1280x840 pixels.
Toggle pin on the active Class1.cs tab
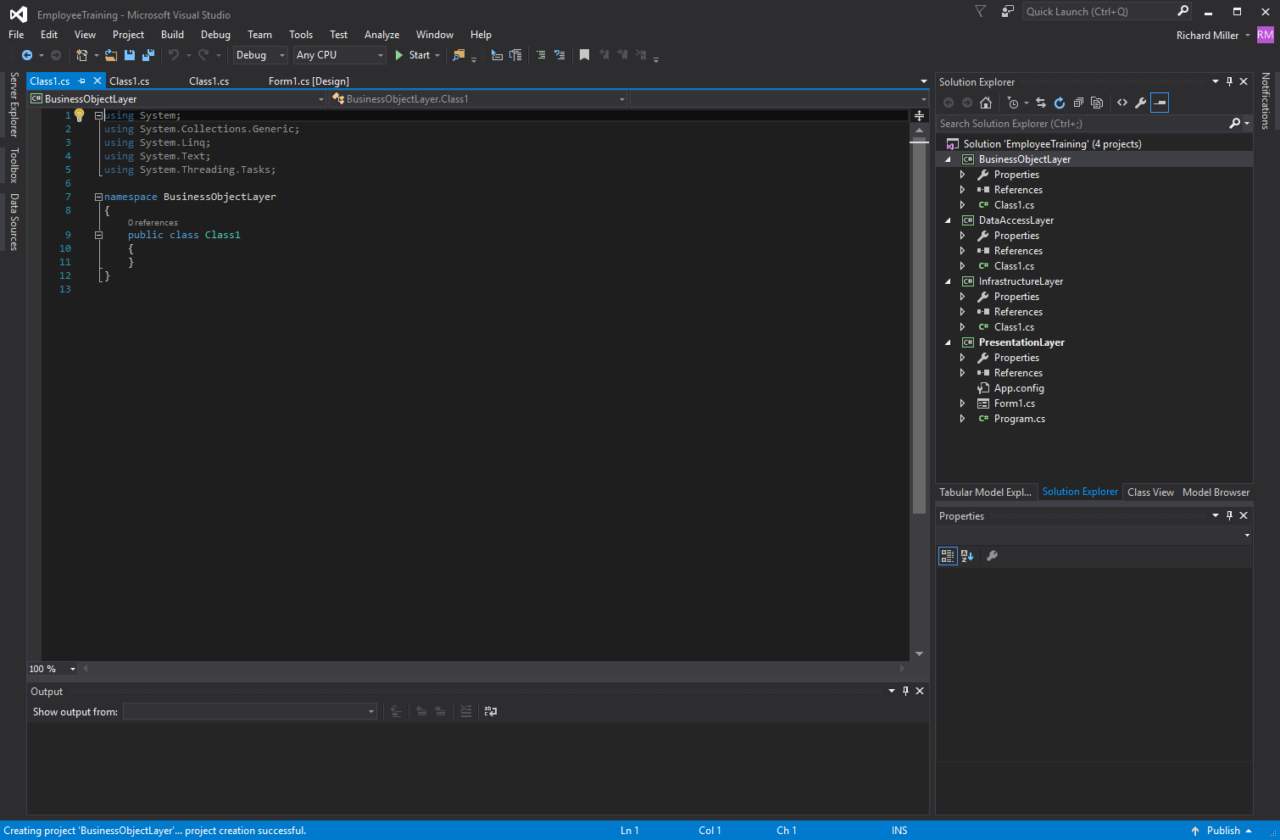coord(82,81)
